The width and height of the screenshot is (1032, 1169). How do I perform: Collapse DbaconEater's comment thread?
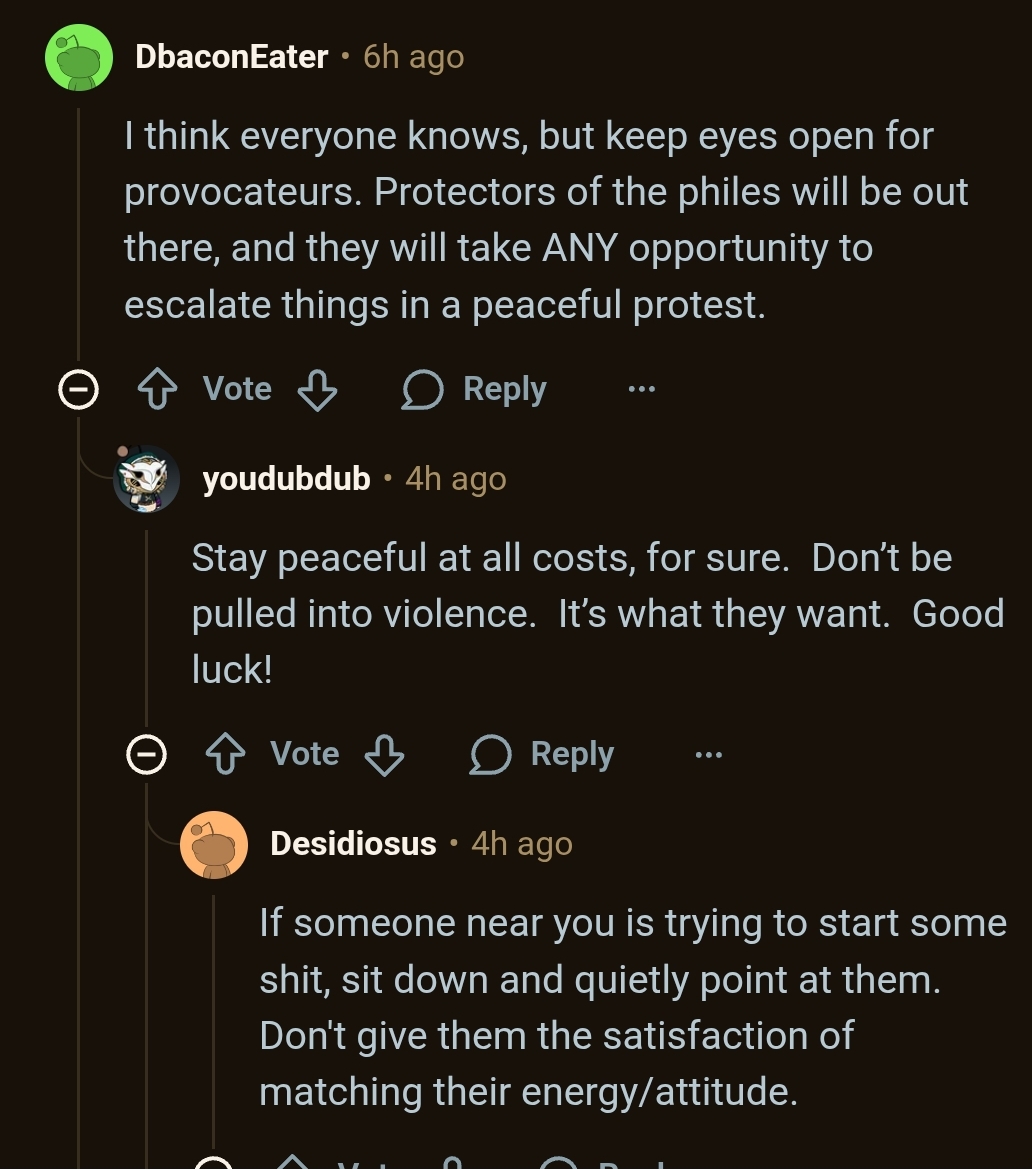point(78,389)
